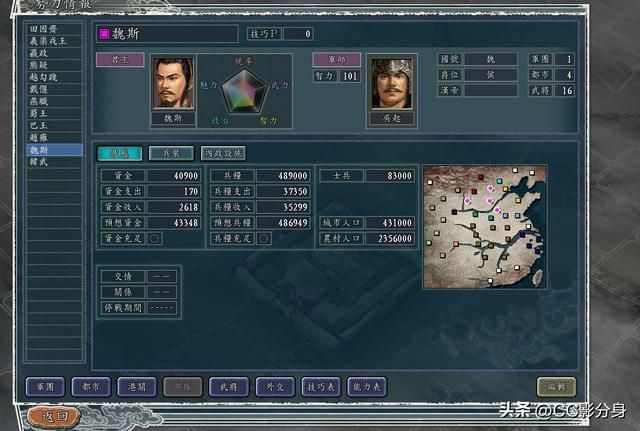Click the 農村人口 value 2356000
Viewport: 640px width, 431px height.
click(x=390, y=238)
